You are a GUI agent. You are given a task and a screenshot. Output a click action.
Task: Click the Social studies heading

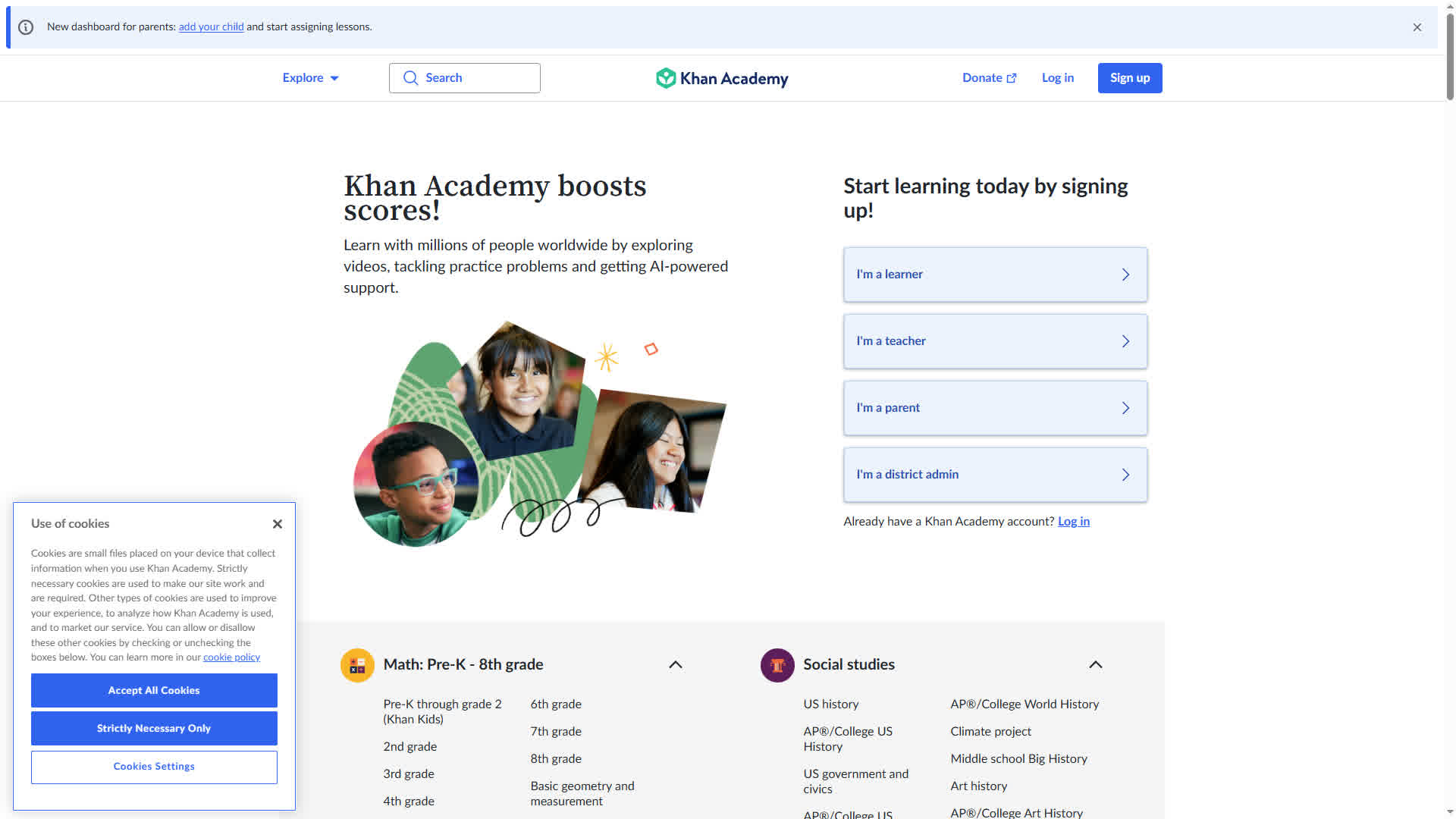849,665
